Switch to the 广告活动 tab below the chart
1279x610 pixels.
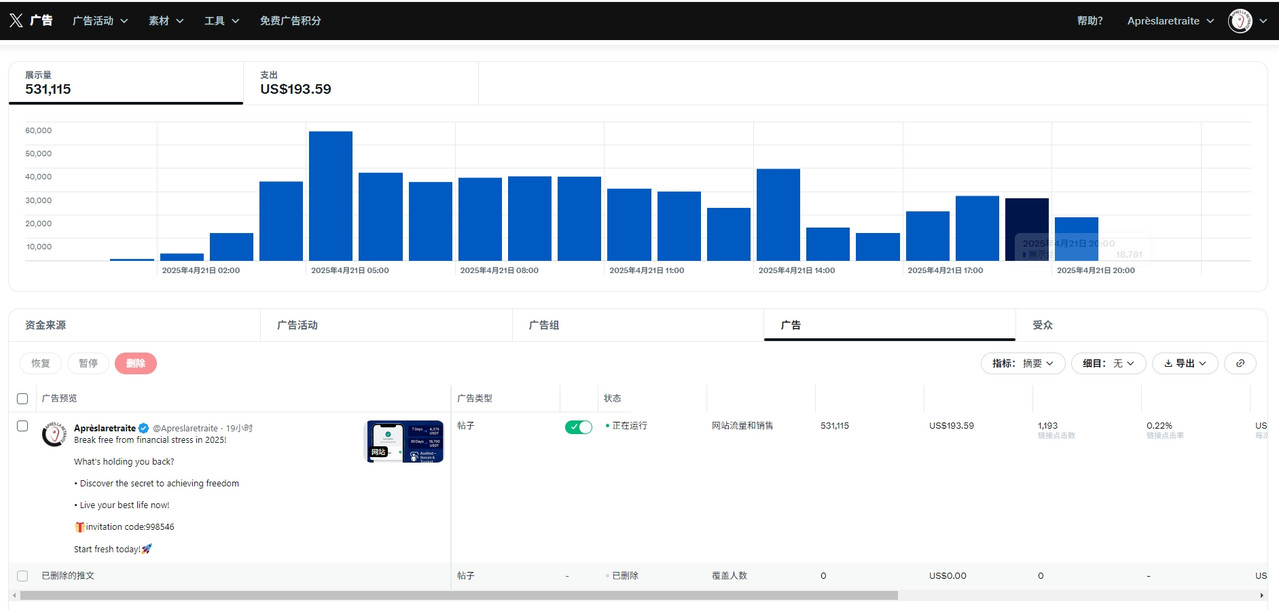pos(386,325)
